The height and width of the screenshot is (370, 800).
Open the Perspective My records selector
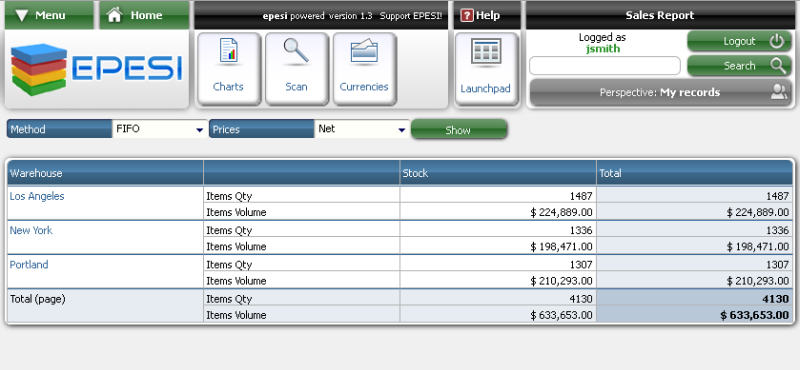pyautogui.click(x=661, y=92)
